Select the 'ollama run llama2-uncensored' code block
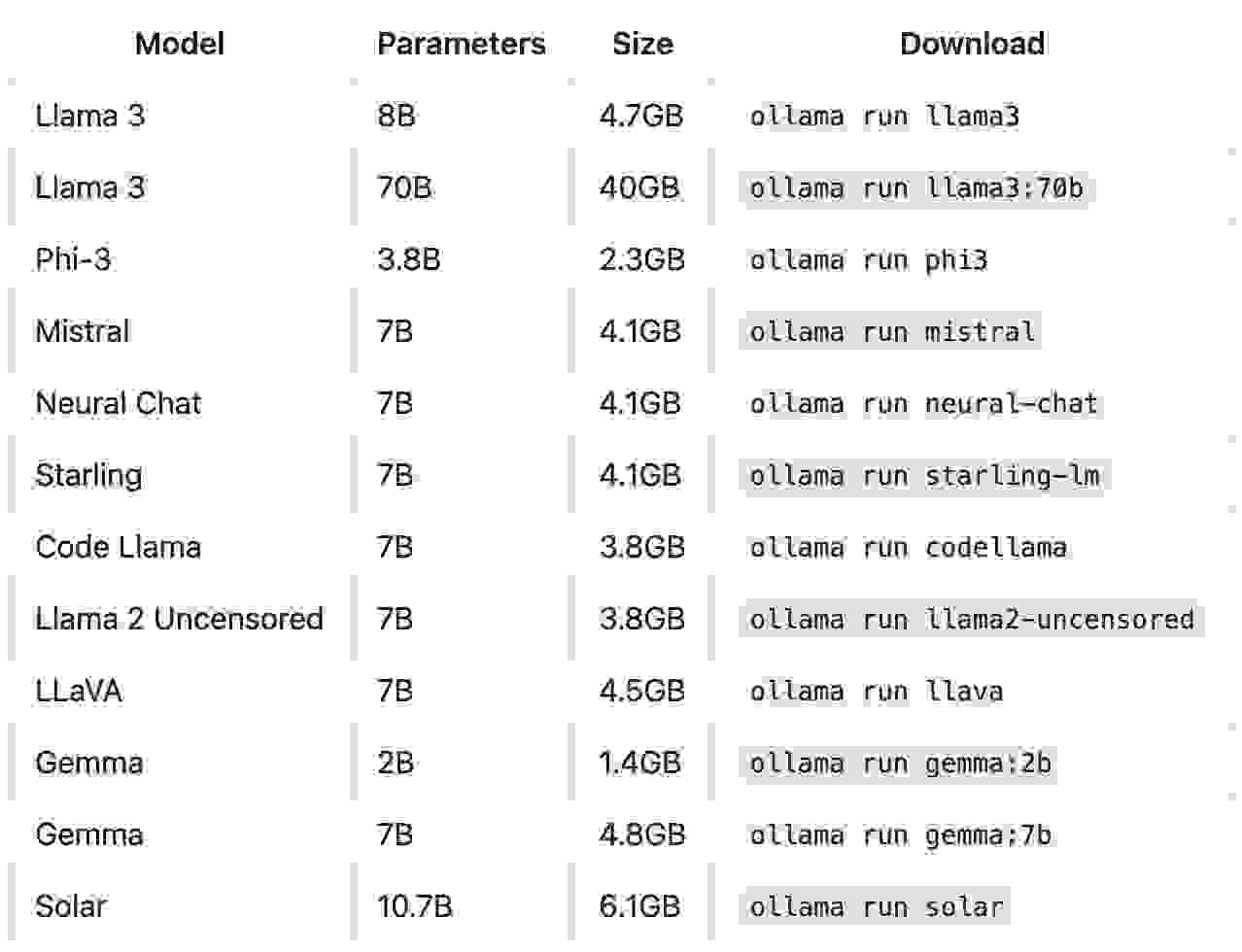The width and height of the screenshot is (1242, 952). [x=972, y=620]
